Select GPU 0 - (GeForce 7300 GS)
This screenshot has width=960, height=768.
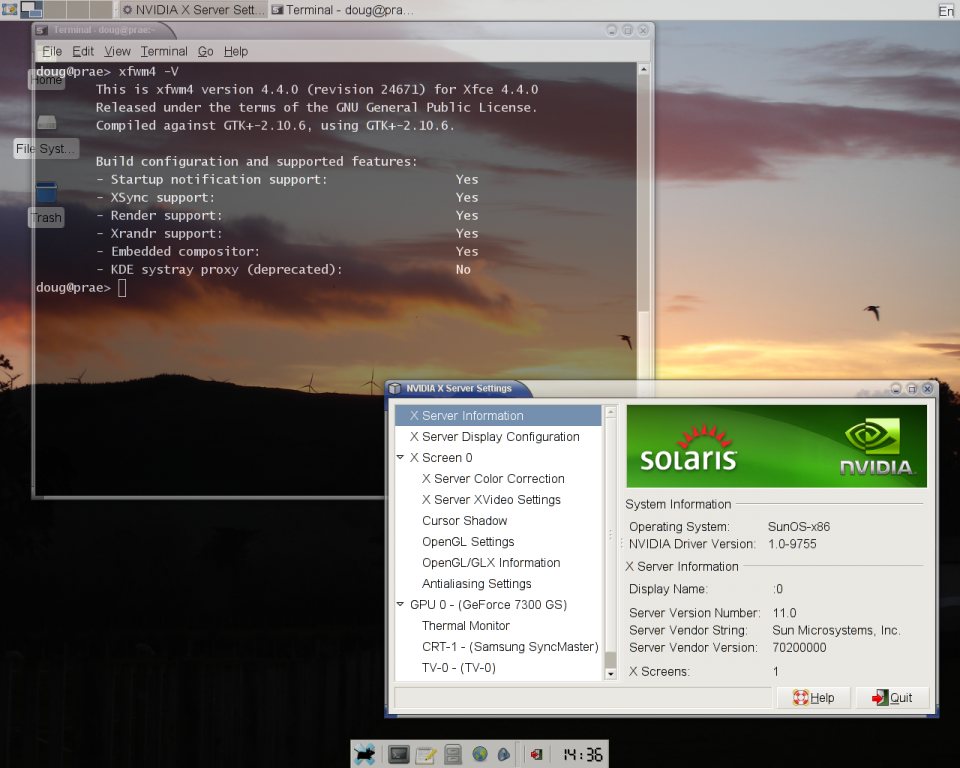tap(498, 604)
